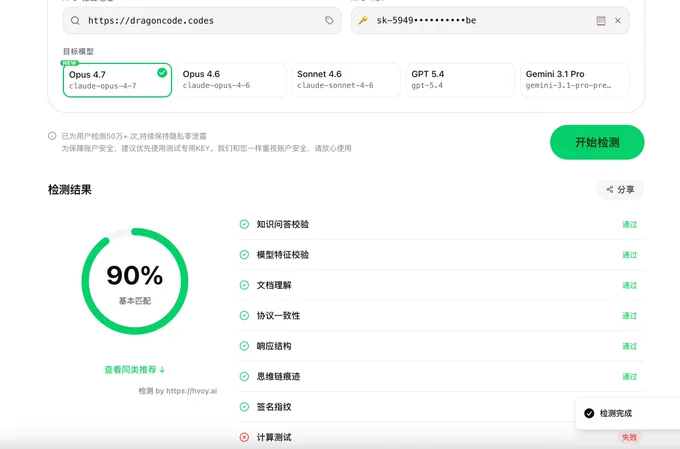
Task: Click the check icon for 思维链痕迹
Action: (244, 376)
